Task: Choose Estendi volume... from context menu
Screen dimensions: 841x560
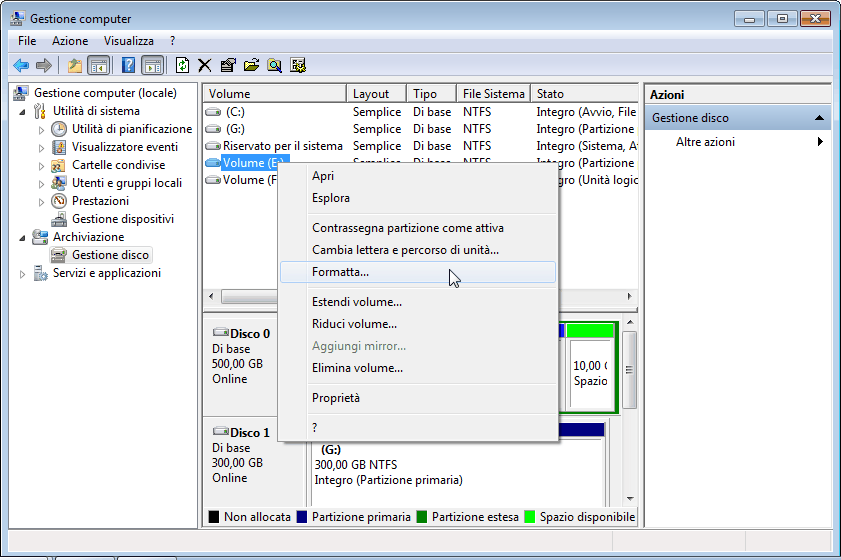Action: coord(418,302)
